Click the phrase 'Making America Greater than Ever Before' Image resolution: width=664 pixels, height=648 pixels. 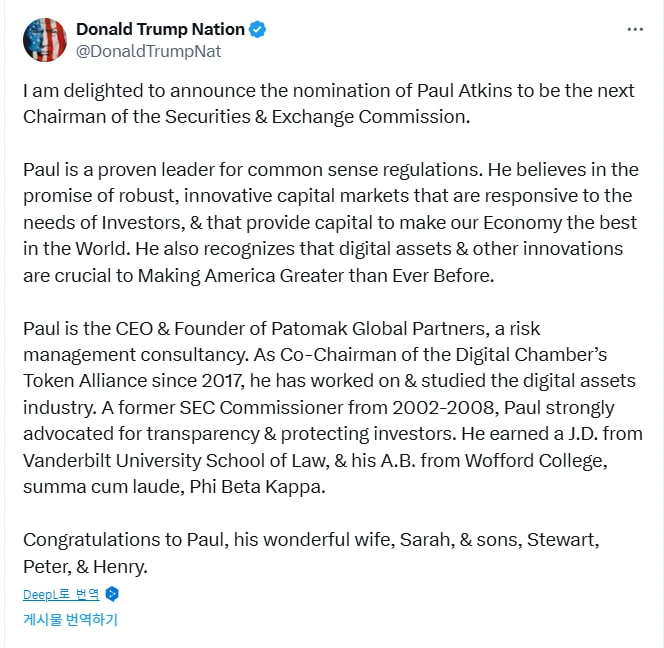(x=315, y=276)
